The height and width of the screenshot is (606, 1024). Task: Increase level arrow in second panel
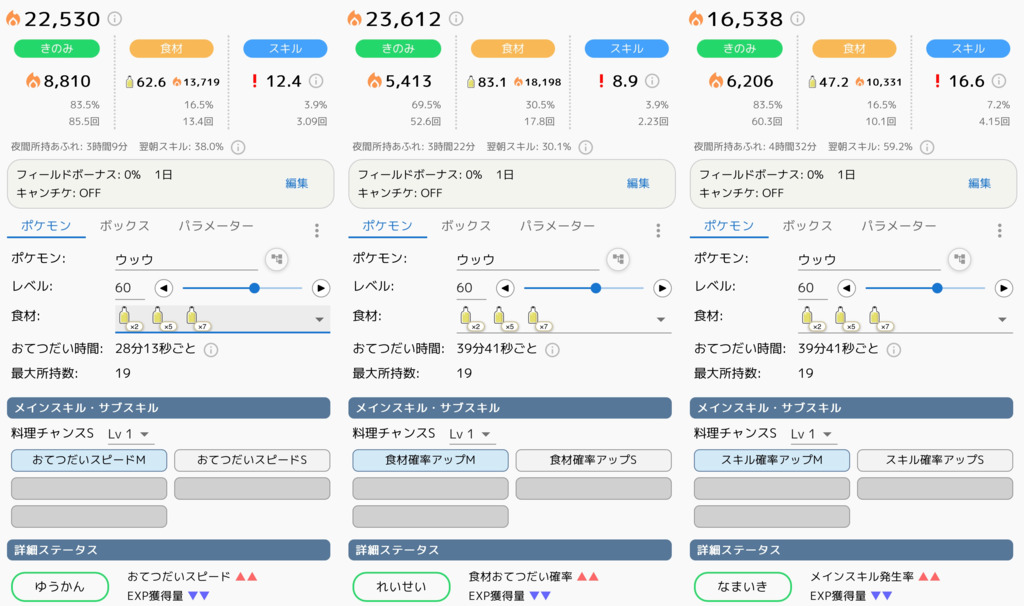(662, 288)
